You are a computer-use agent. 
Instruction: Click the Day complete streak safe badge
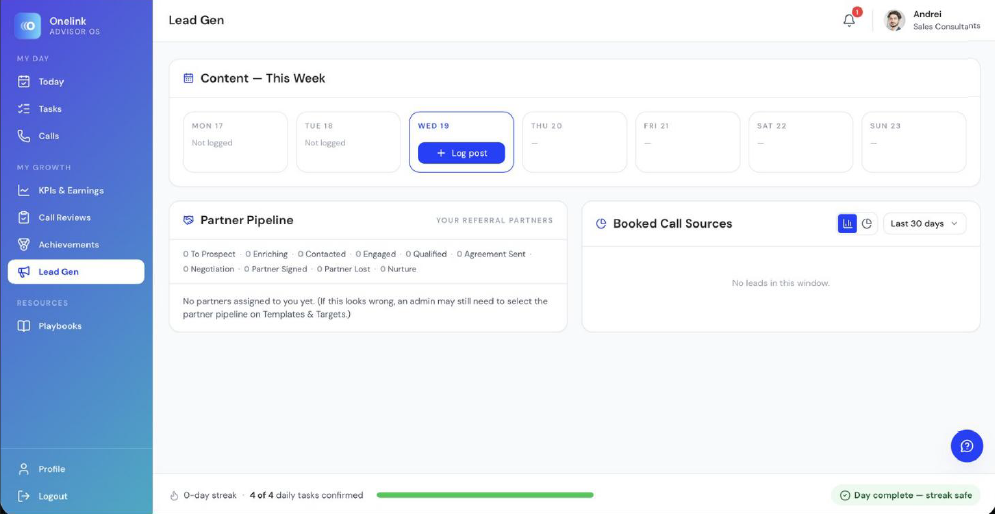[906, 496]
